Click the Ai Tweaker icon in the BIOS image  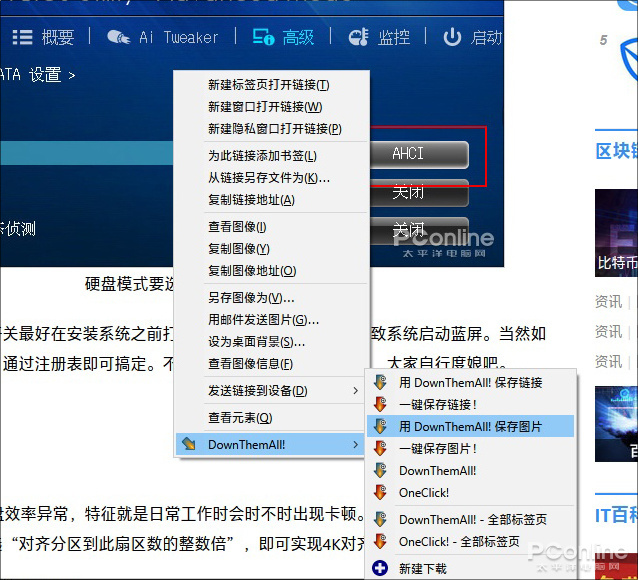coord(118,37)
